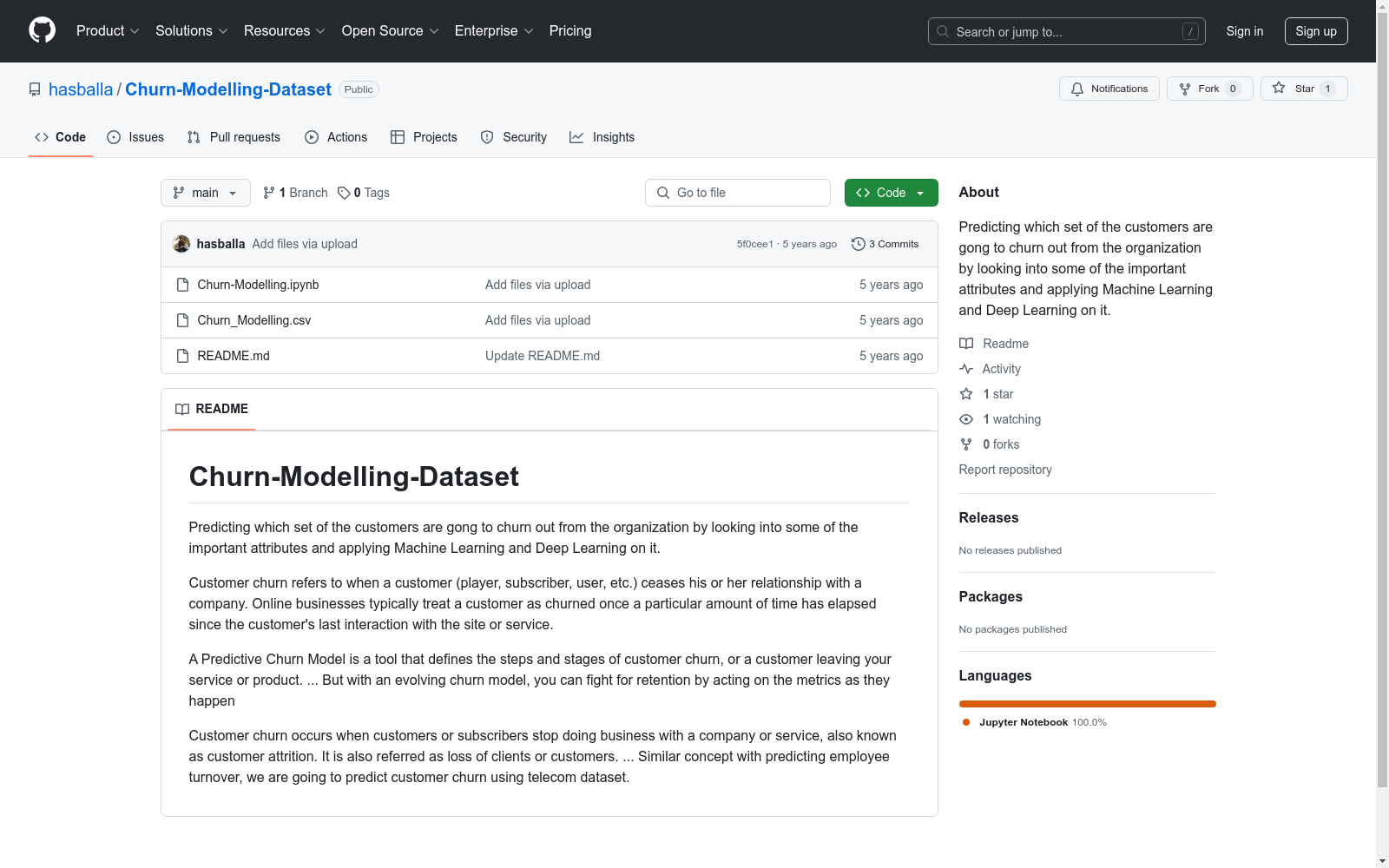Viewport: 1389px width, 868px height.
Task: Open the README.md file
Action: point(234,356)
